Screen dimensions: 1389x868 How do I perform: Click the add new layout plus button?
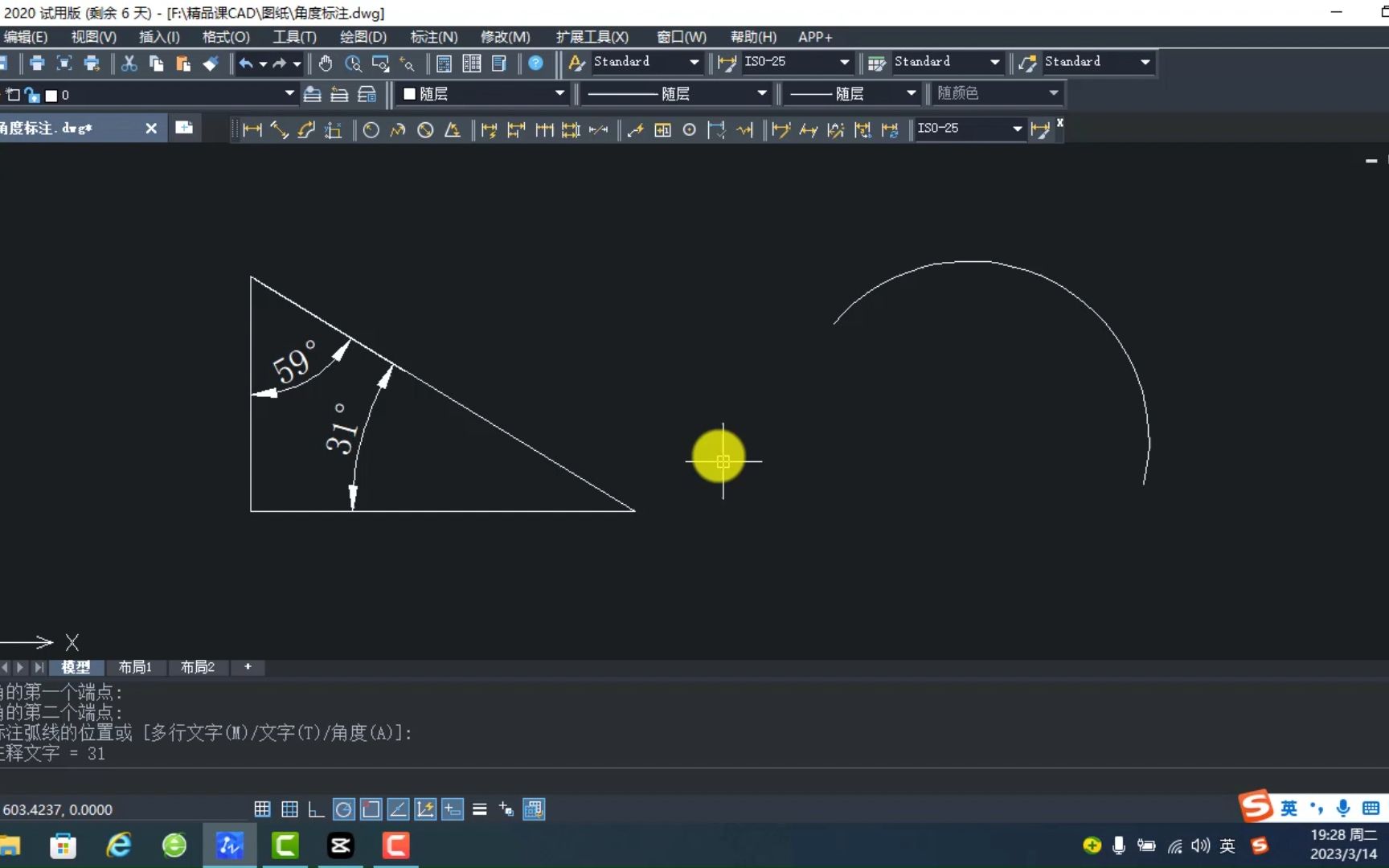click(x=248, y=667)
